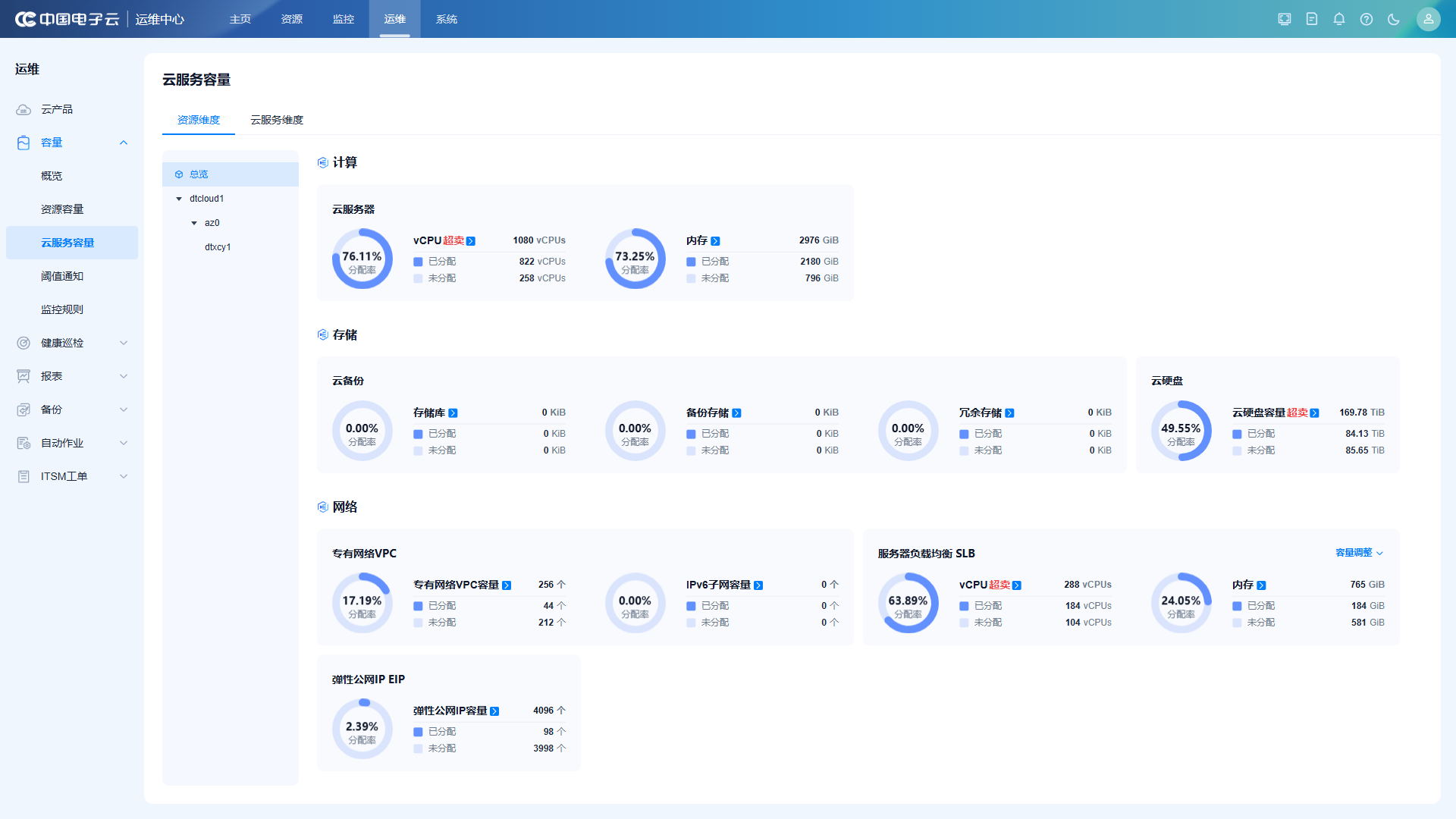Click the ITSM工单 sidebar icon
This screenshot has height=819, width=1456.
tap(24, 476)
